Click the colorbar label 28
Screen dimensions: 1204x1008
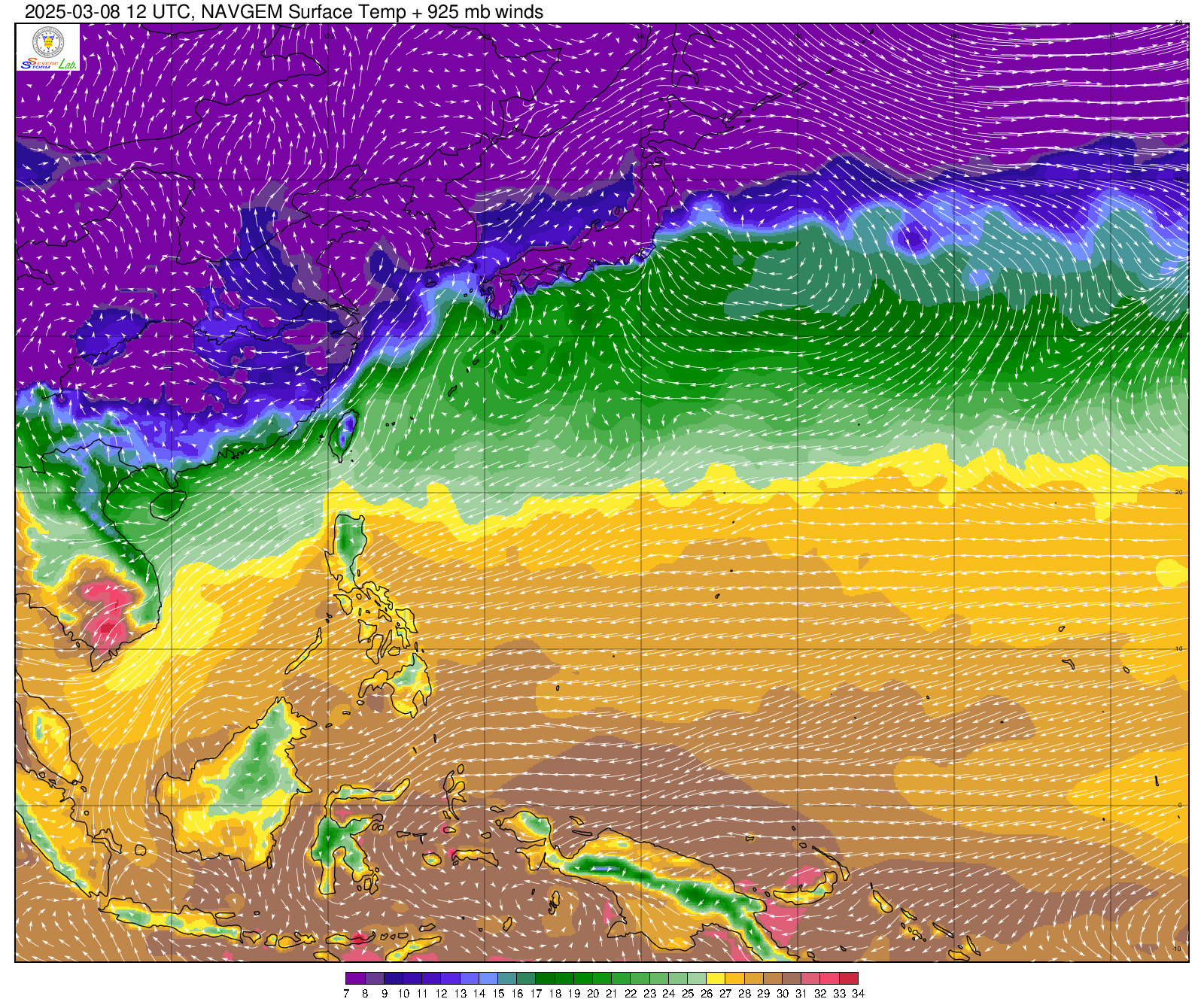(x=744, y=994)
